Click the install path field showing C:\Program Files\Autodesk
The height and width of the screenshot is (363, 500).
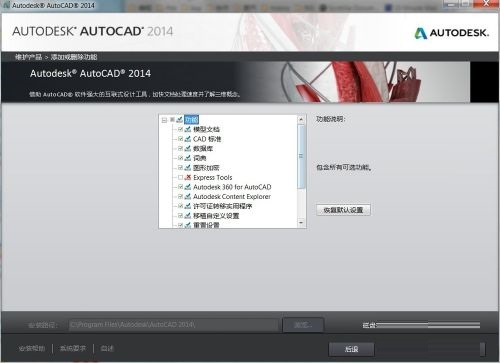click(x=173, y=325)
